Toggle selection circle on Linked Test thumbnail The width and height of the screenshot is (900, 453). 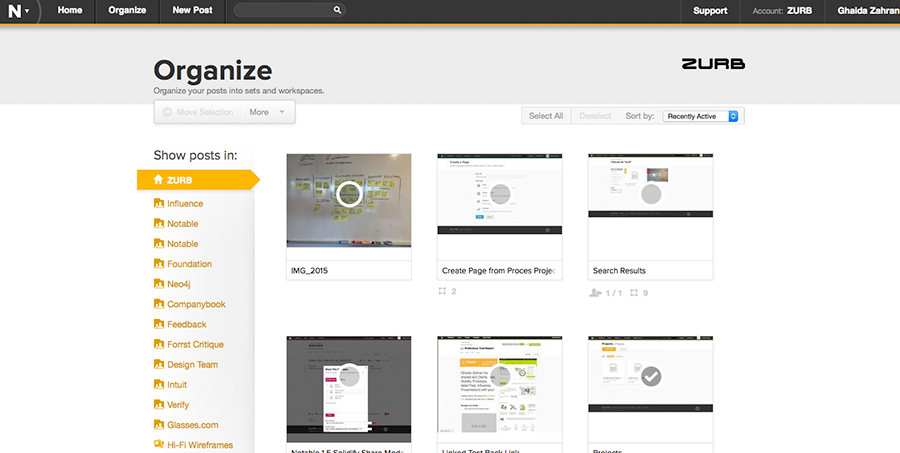(500, 376)
